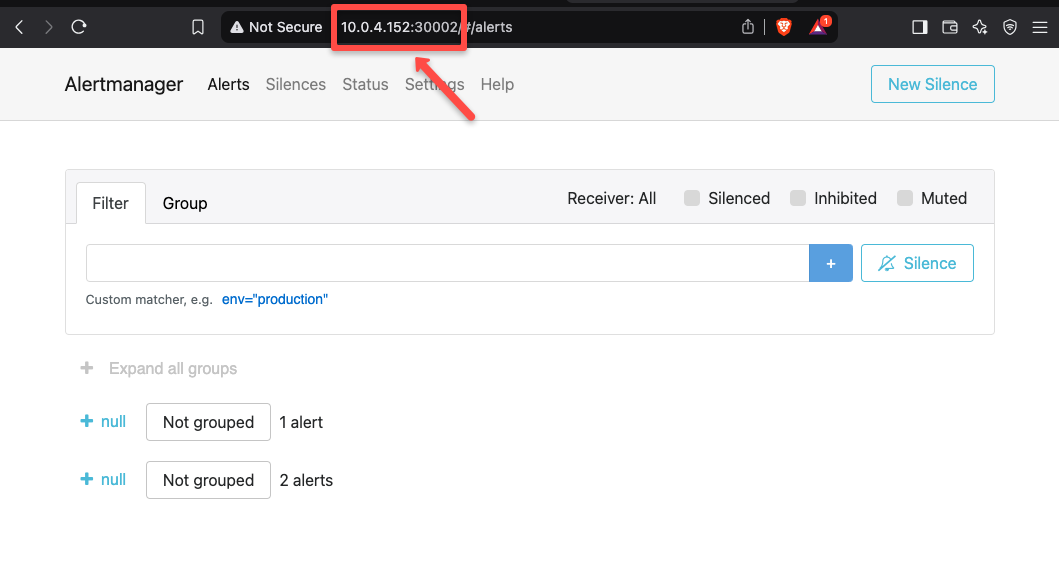Reload the page with refresh icon

pos(79,27)
